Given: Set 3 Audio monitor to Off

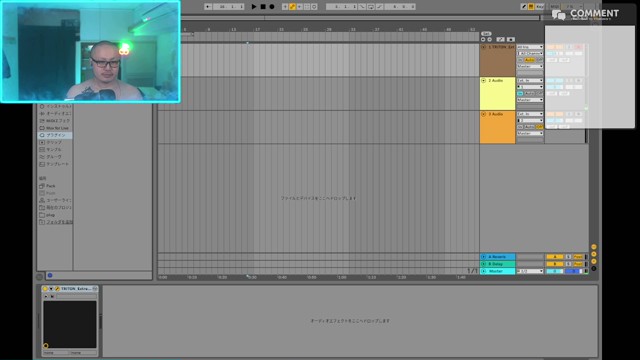Looking at the screenshot, I should (540, 127).
